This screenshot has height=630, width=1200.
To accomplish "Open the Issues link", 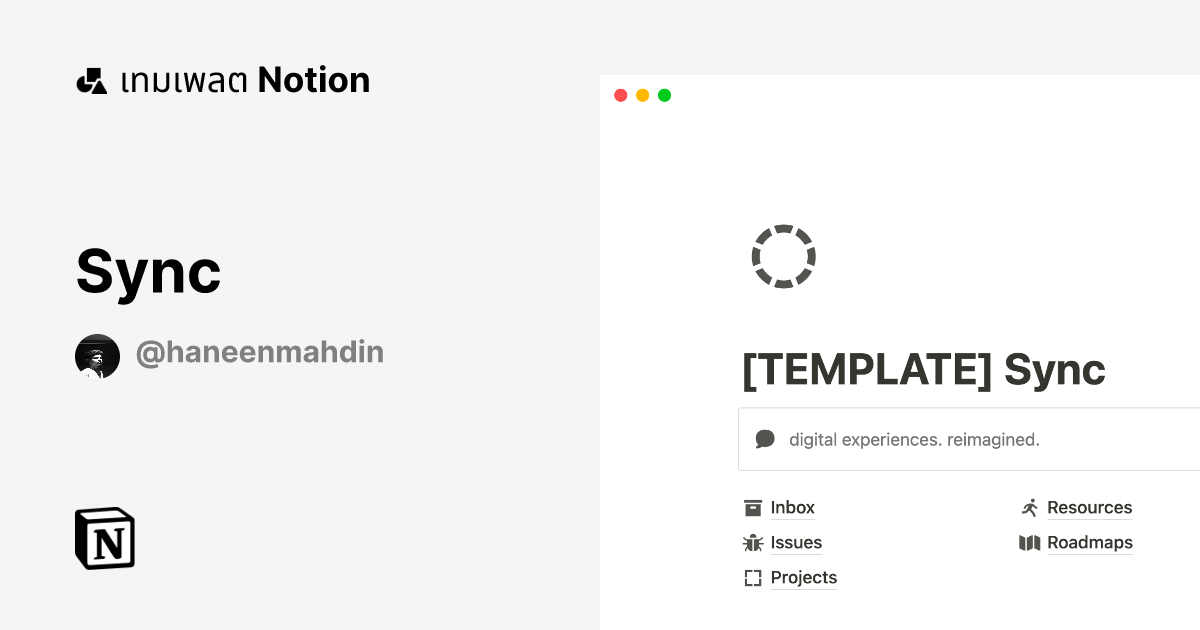I will coord(796,542).
